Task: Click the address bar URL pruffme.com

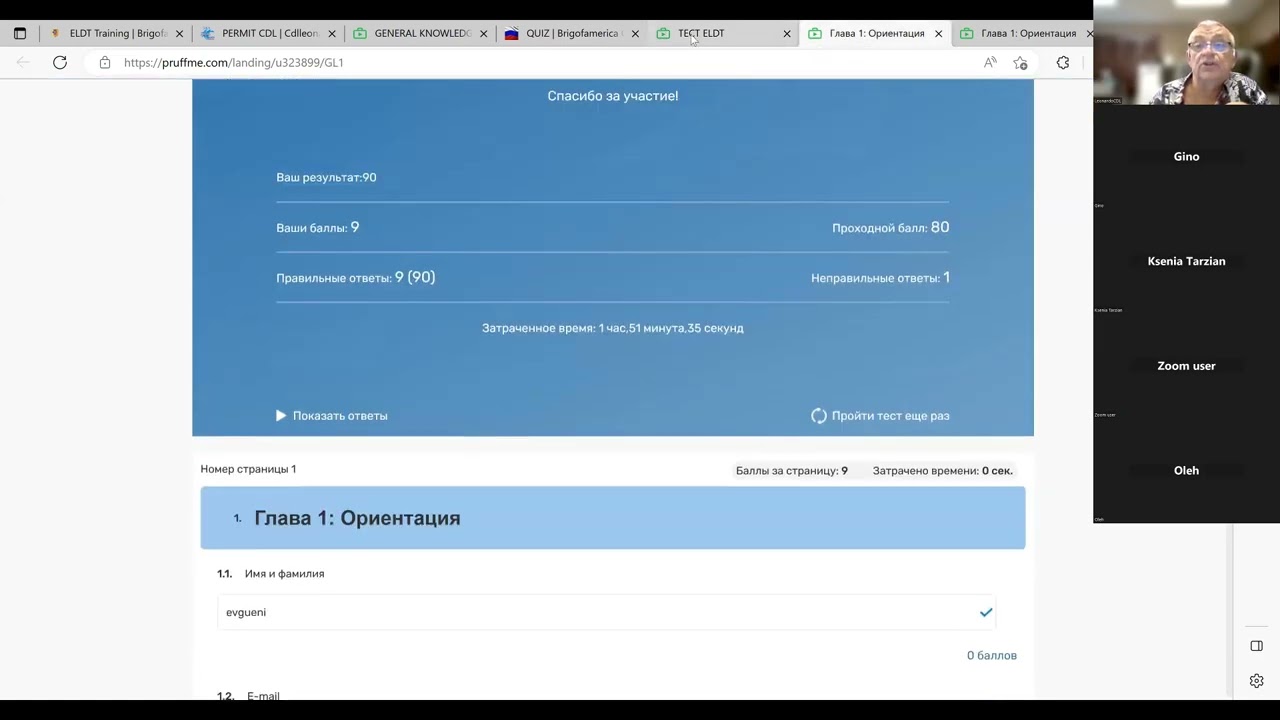Action: pyautogui.click(x=234, y=62)
